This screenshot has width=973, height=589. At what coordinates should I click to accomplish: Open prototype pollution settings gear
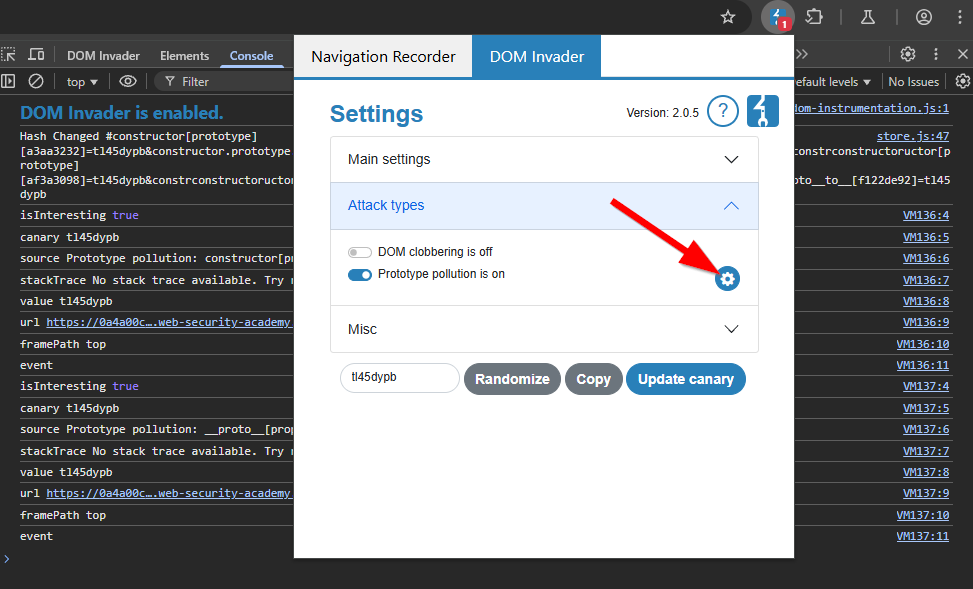click(x=727, y=279)
